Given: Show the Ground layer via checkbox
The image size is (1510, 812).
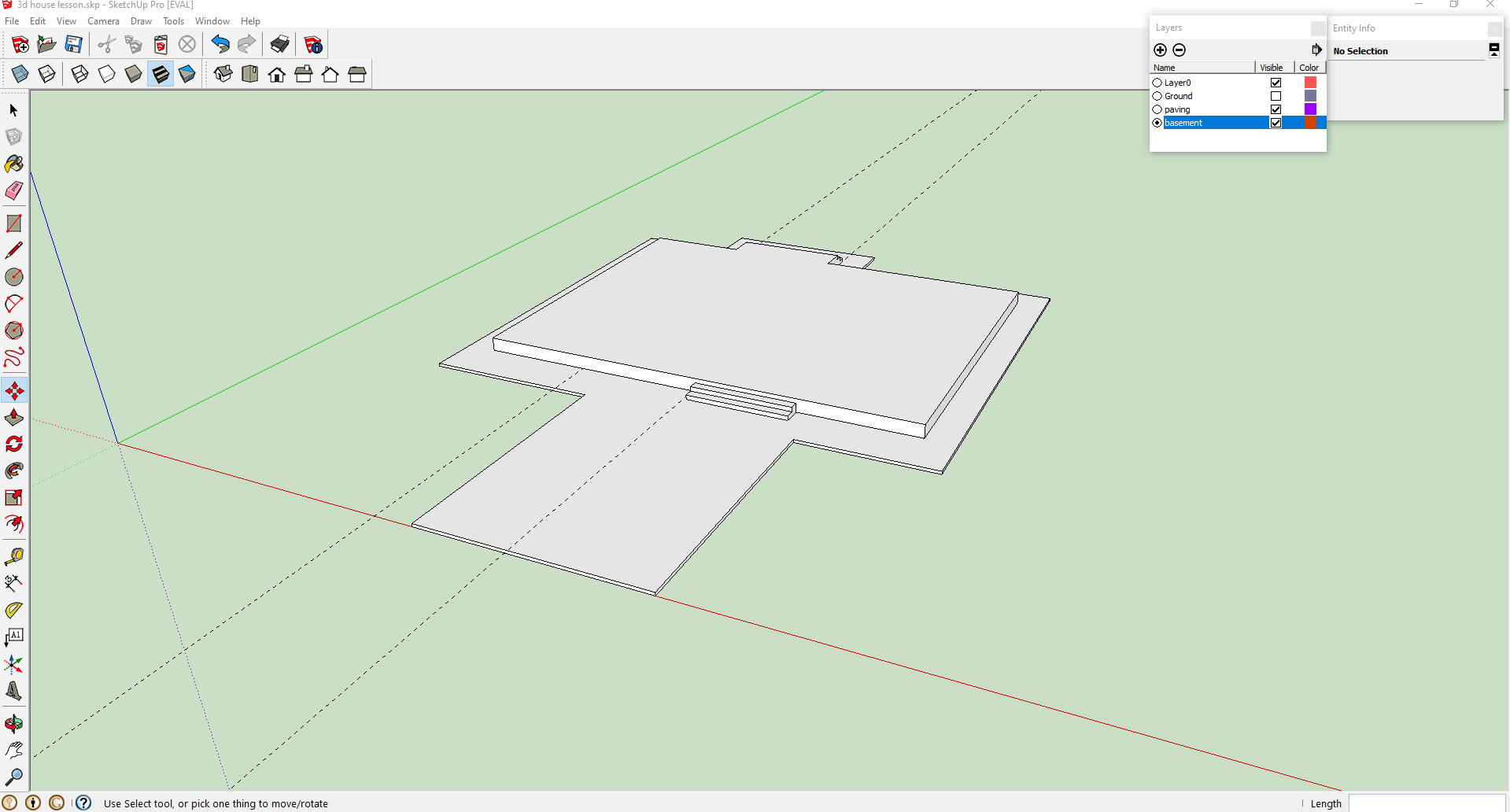Looking at the screenshot, I should [1276, 96].
